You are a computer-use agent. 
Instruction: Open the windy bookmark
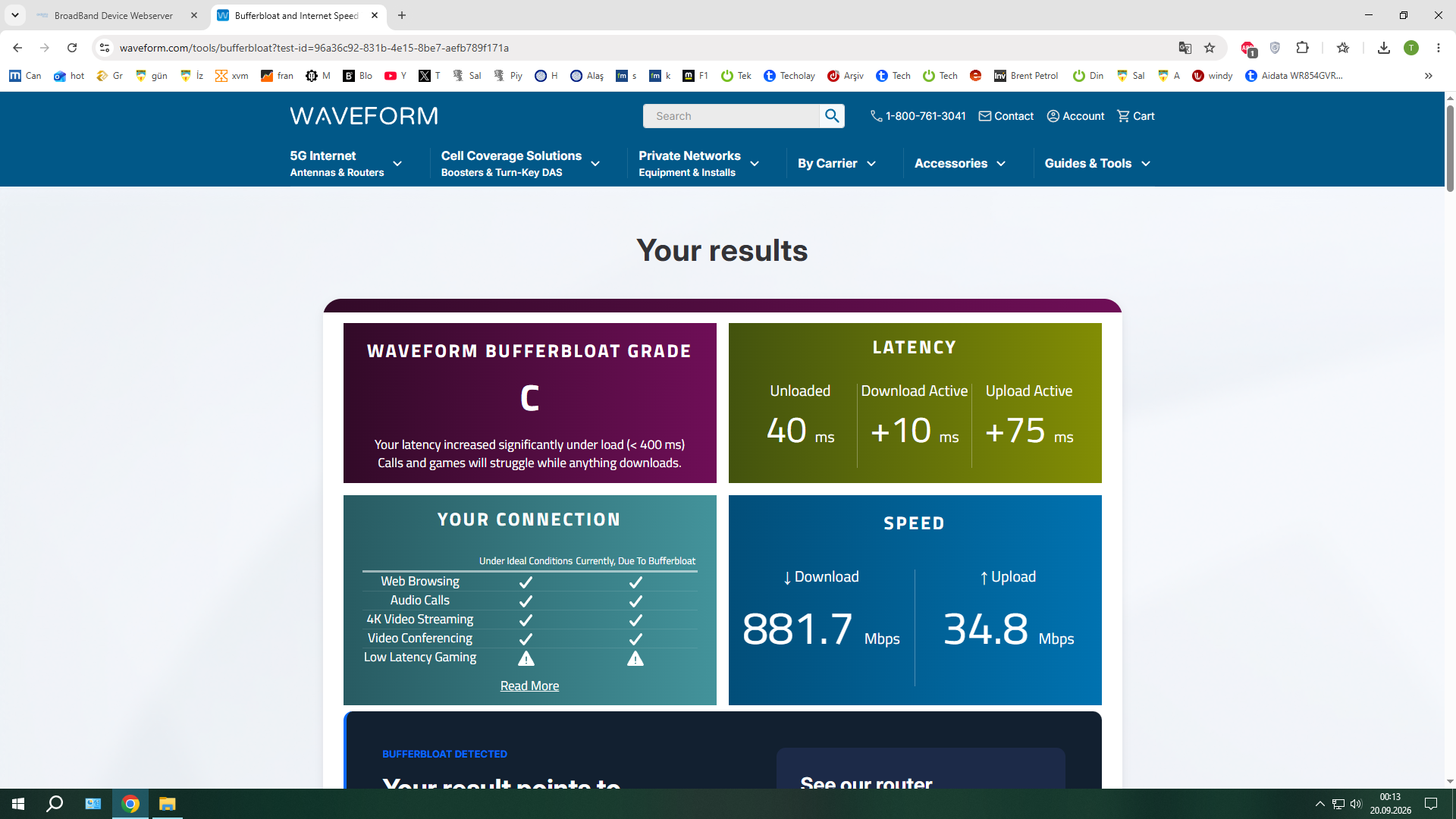(x=1213, y=76)
